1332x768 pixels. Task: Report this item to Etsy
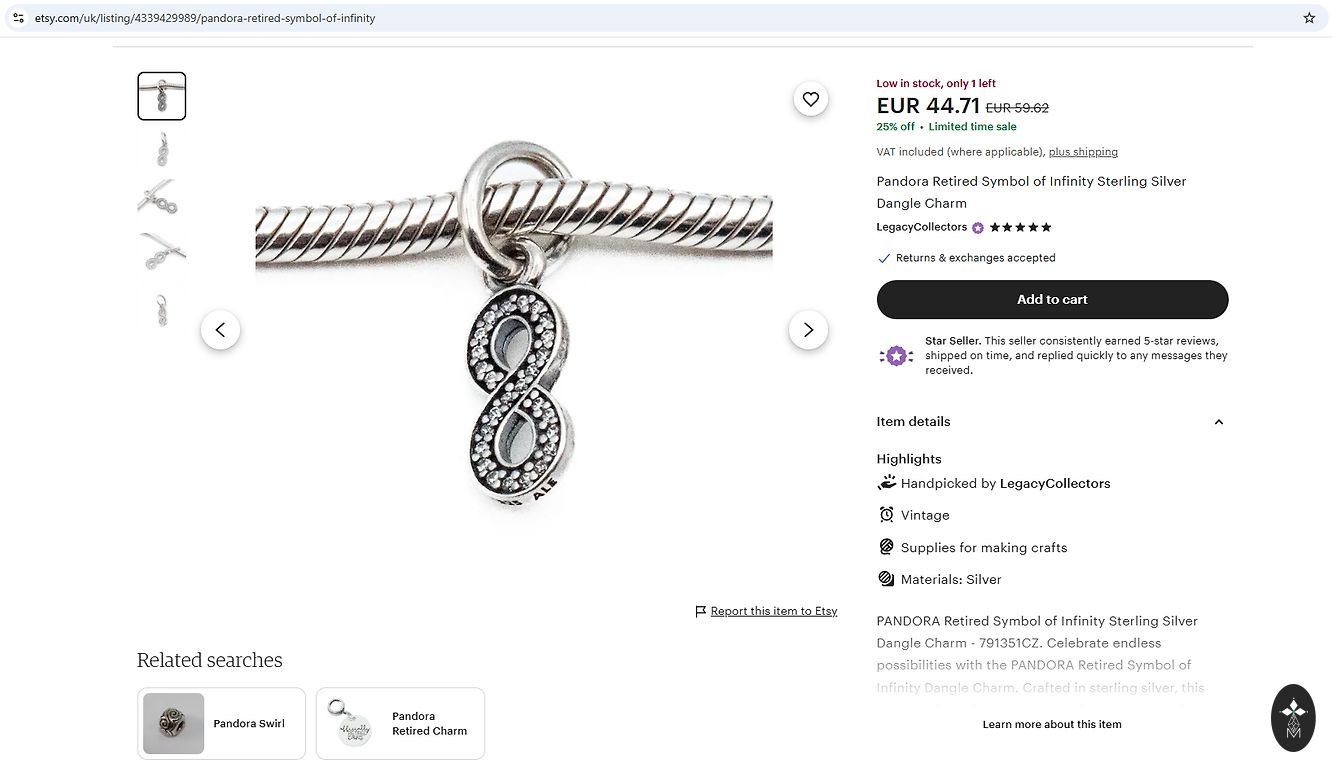pyautogui.click(x=774, y=611)
